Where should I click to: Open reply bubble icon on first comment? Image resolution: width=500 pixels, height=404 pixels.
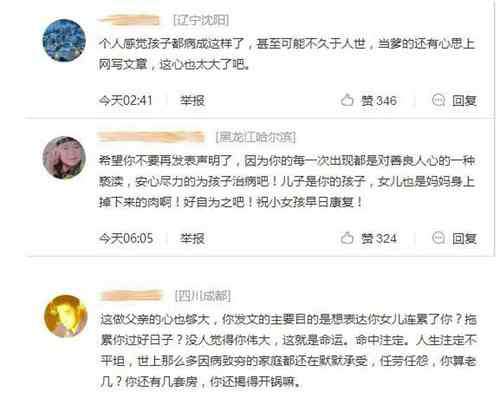(438, 100)
